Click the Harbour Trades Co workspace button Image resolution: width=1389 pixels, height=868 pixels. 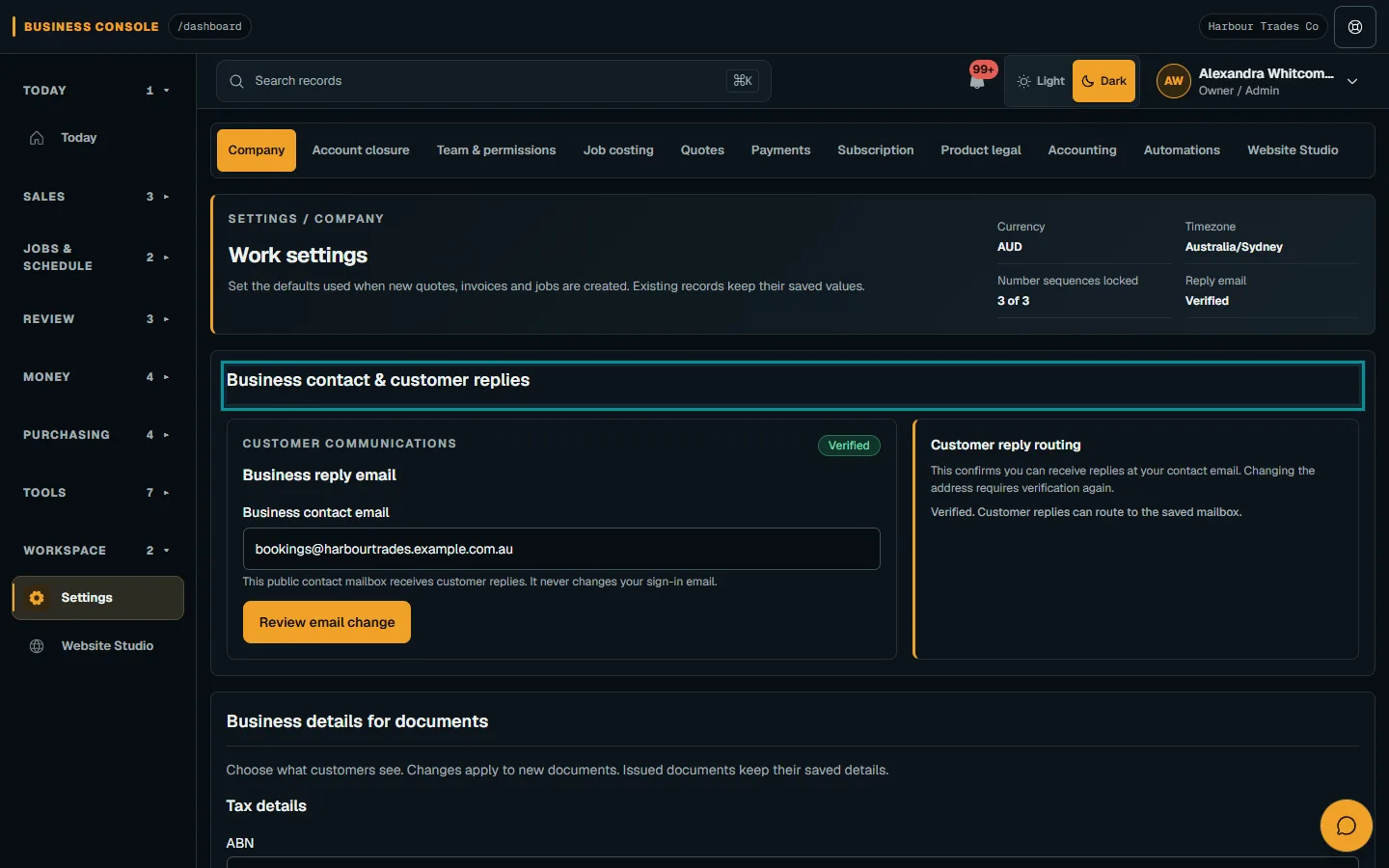(1263, 27)
